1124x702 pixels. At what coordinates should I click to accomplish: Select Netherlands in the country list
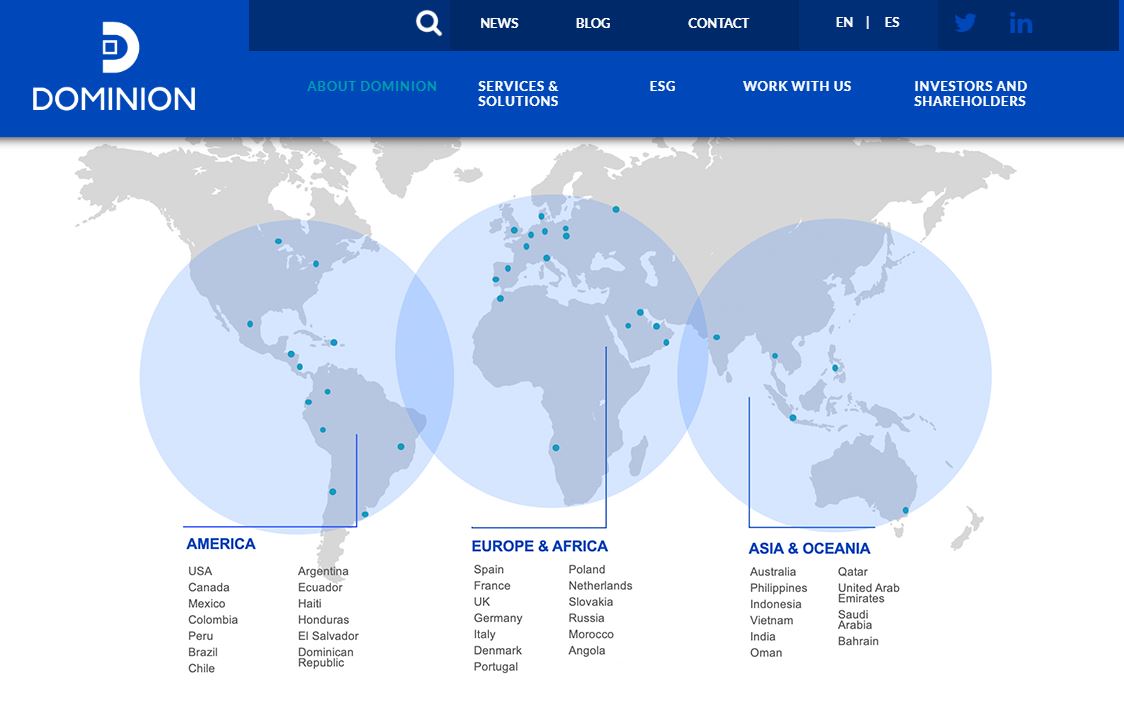[601, 586]
